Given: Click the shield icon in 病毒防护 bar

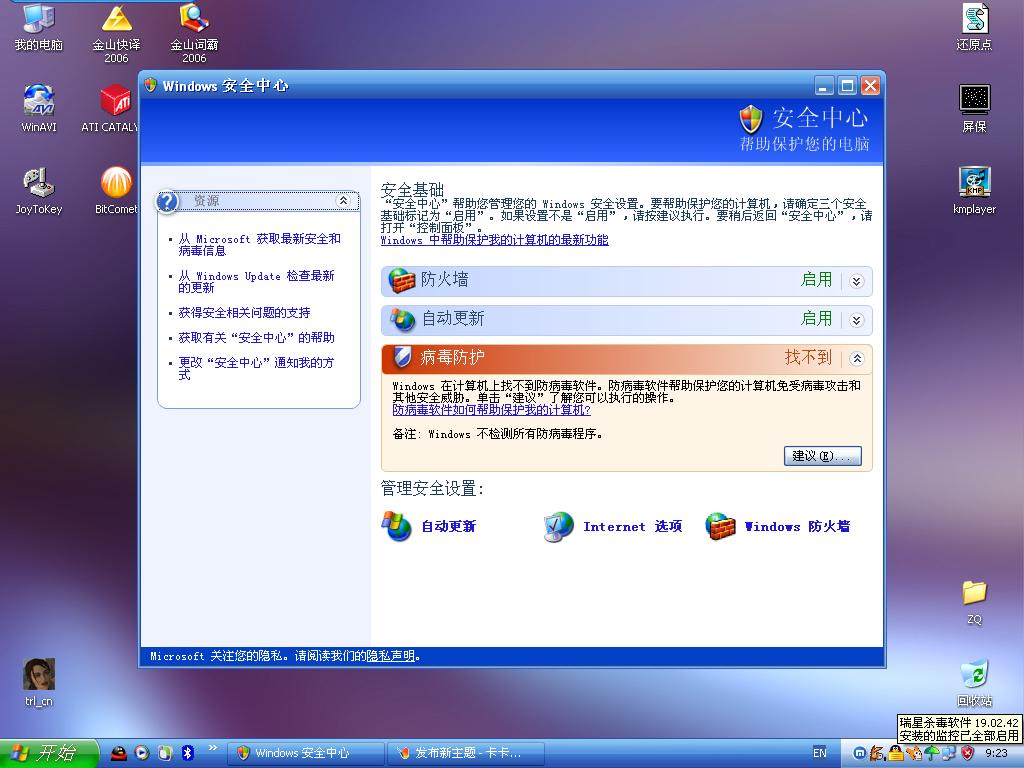Looking at the screenshot, I should 402,357.
